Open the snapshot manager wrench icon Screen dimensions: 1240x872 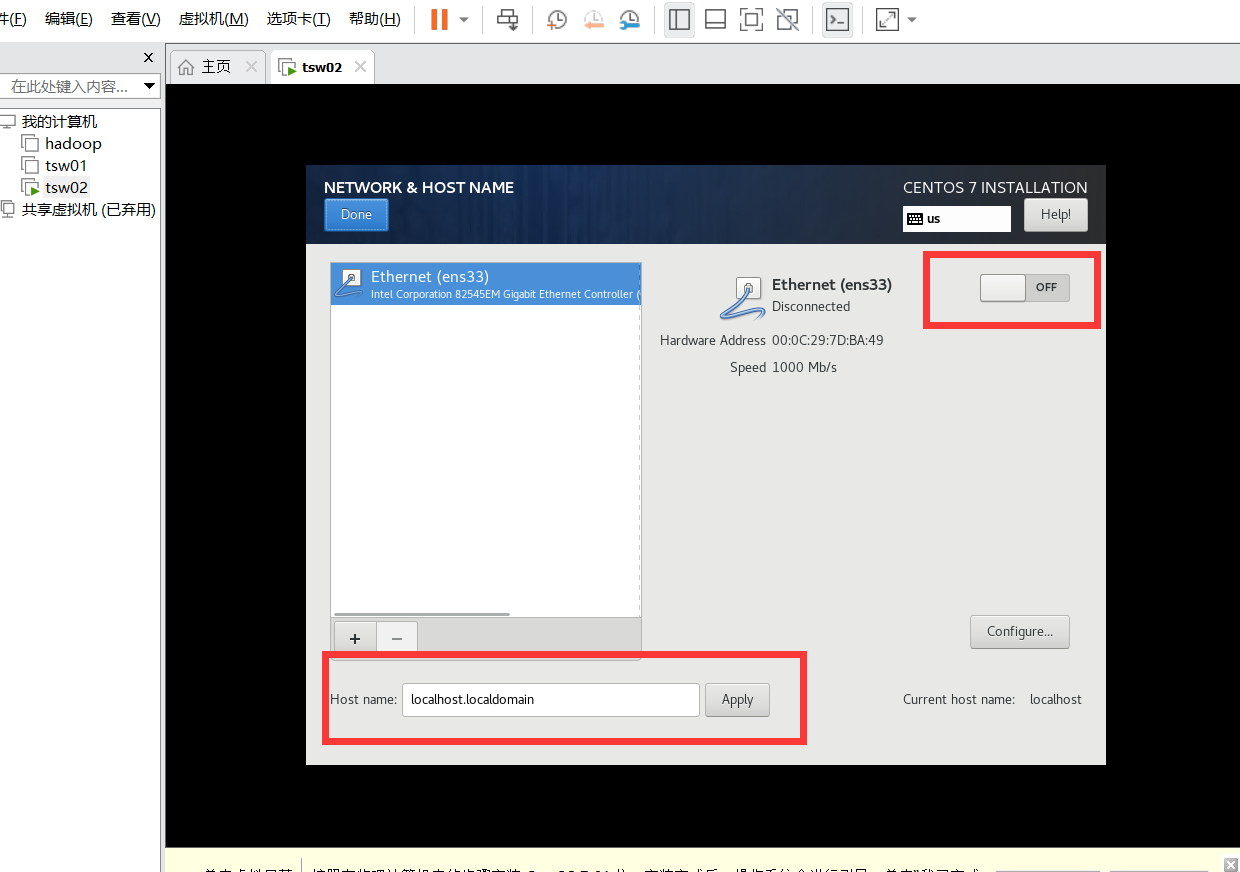tap(629, 20)
